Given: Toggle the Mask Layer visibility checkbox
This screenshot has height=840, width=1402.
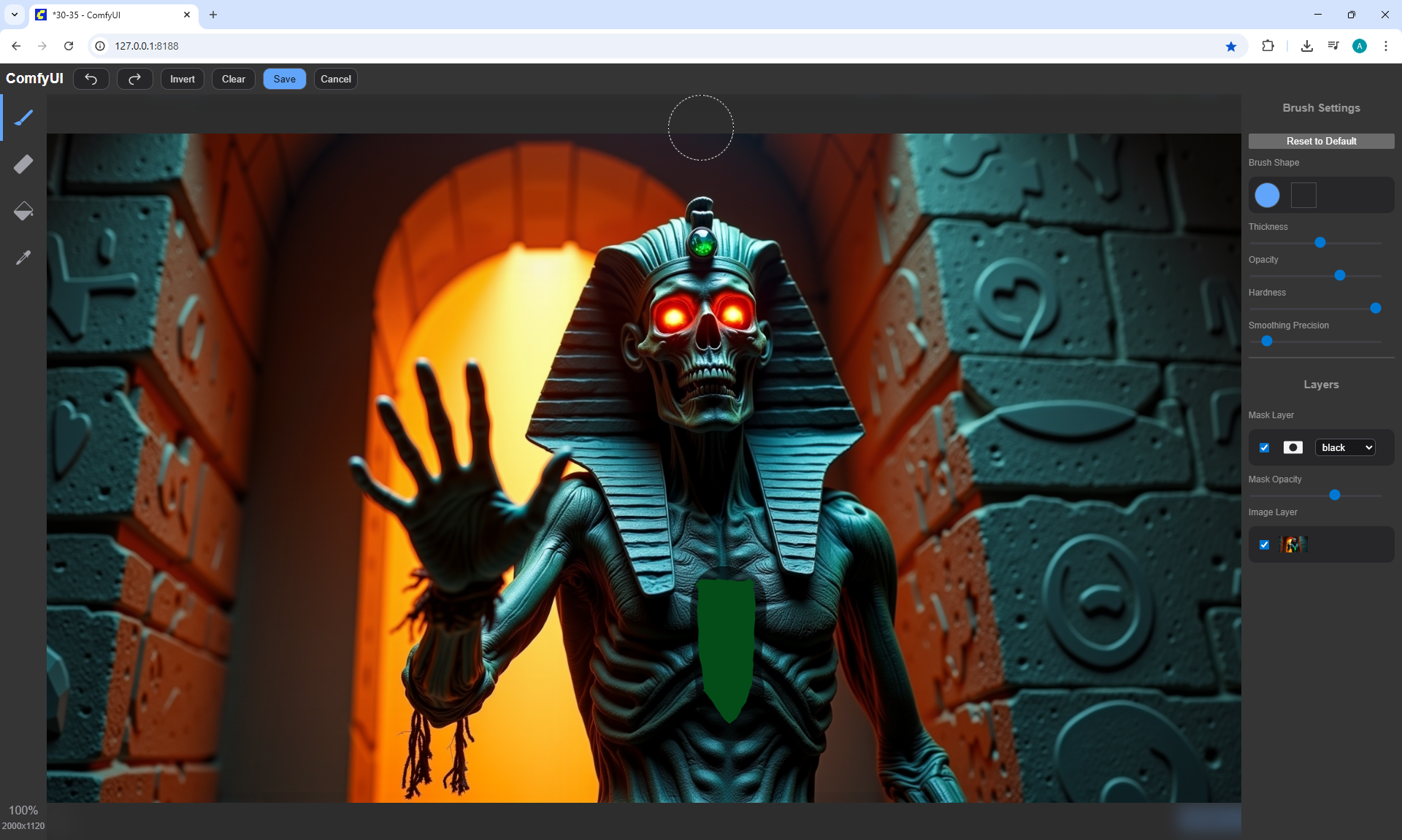Looking at the screenshot, I should click(x=1265, y=447).
